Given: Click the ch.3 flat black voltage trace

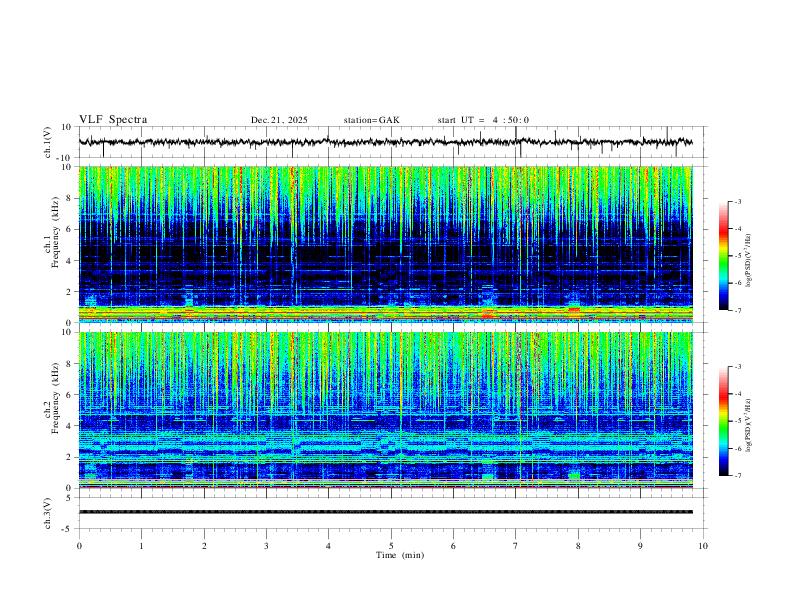Looking at the screenshot, I should (x=386, y=512).
